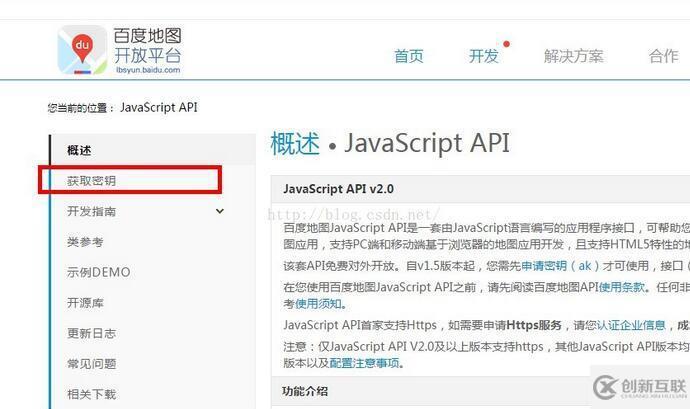The height and width of the screenshot is (409, 690).
Task: Follow the 配置注意事项 link
Action: 364,363
